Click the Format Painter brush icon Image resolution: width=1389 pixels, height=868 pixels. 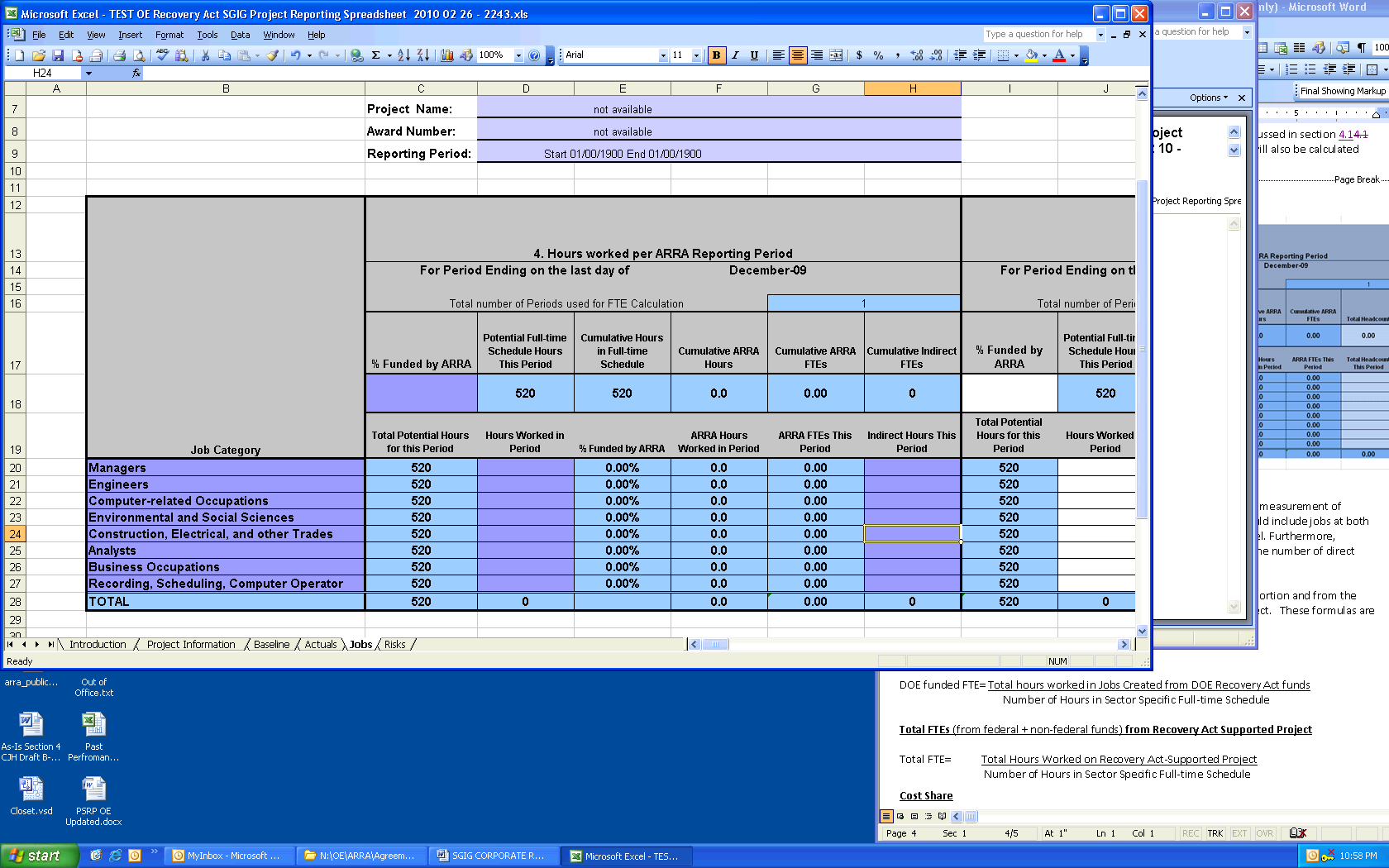[272, 55]
